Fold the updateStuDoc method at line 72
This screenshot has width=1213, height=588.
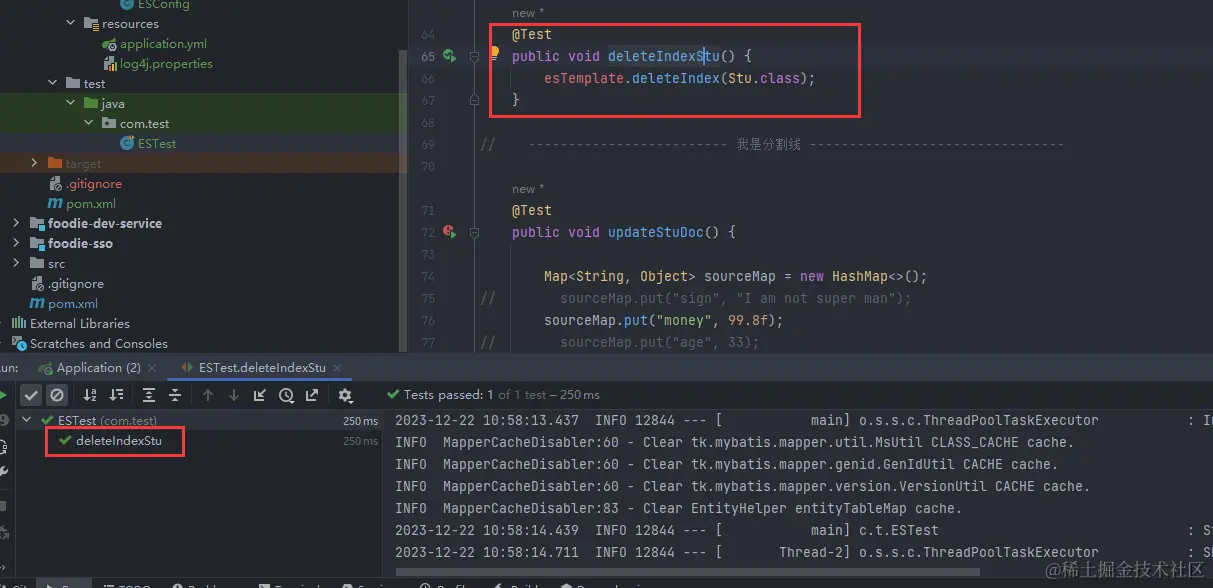pyautogui.click(x=474, y=232)
